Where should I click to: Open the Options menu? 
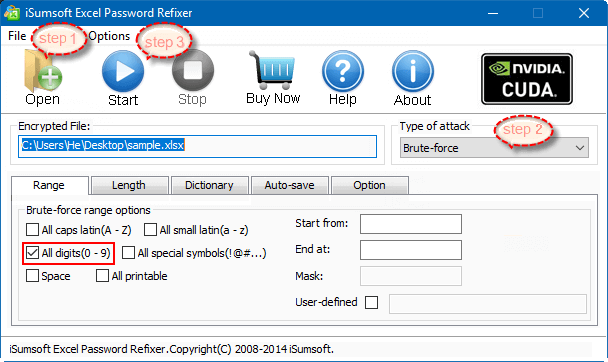(x=109, y=36)
